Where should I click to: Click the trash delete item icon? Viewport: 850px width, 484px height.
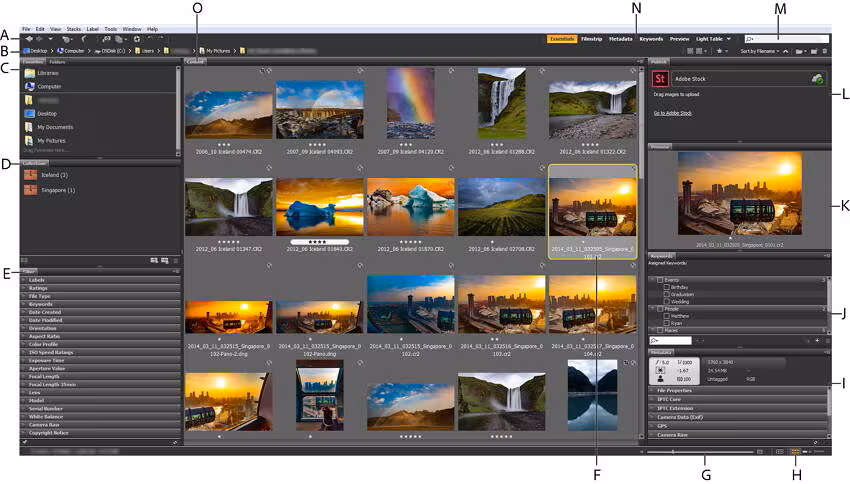[x=825, y=51]
